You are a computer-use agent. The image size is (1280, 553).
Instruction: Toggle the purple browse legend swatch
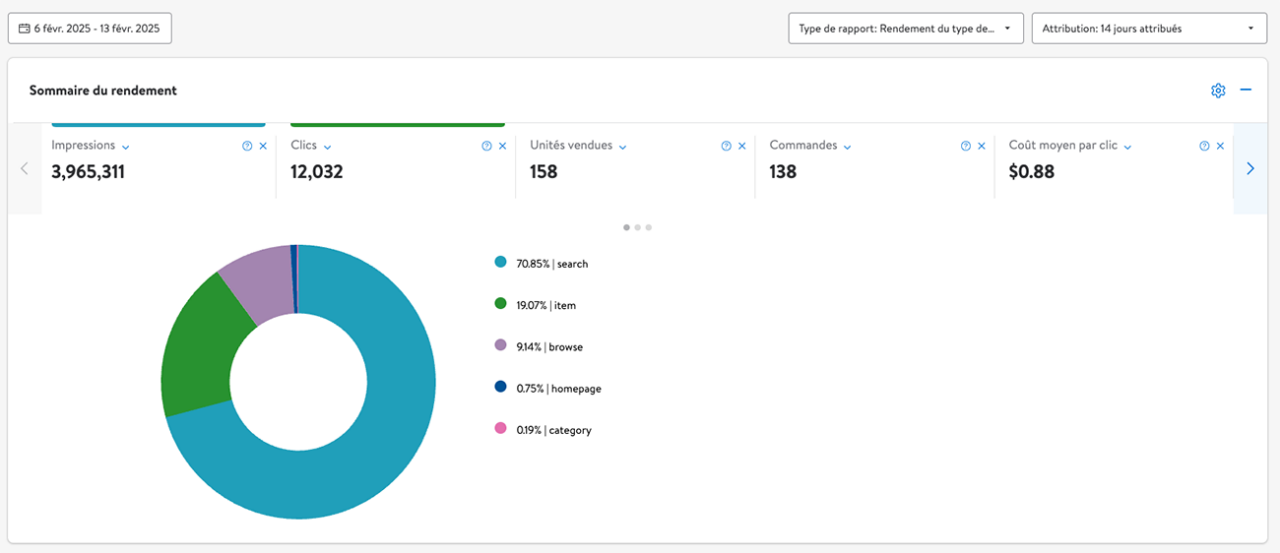click(x=500, y=345)
